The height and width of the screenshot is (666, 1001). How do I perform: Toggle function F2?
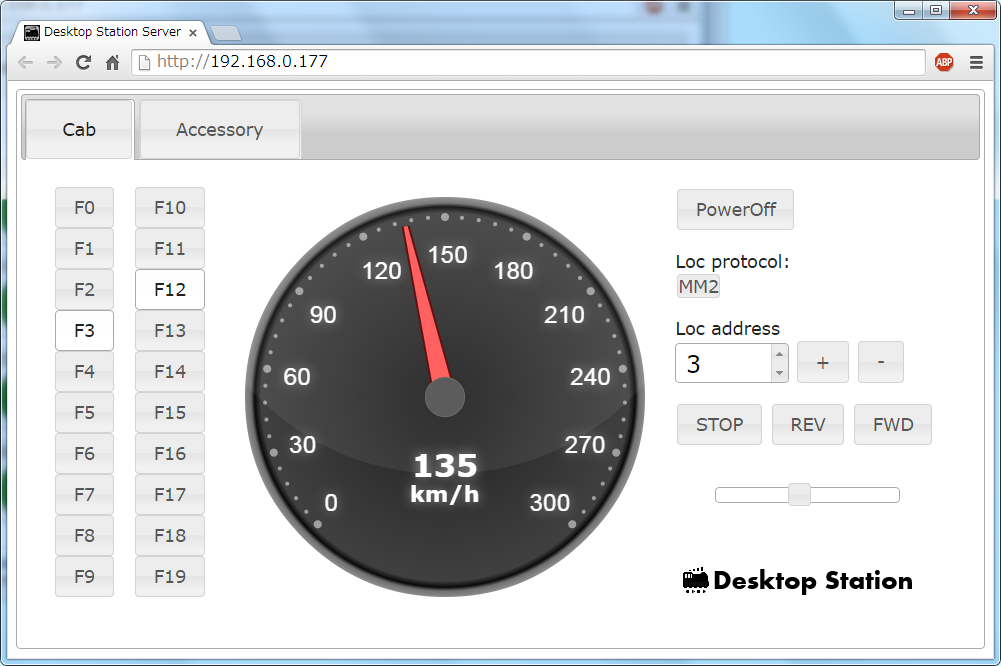point(84,289)
